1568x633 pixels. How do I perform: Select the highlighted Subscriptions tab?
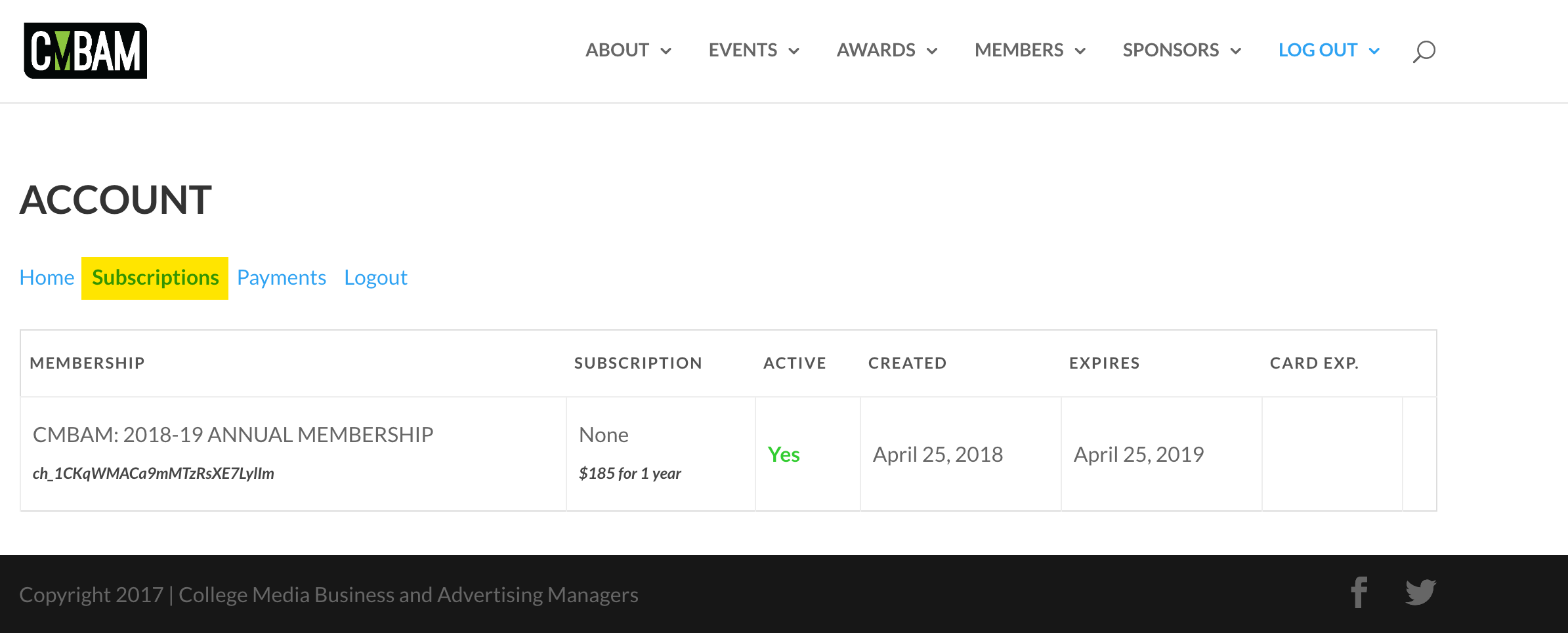pyautogui.click(x=155, y=278)
